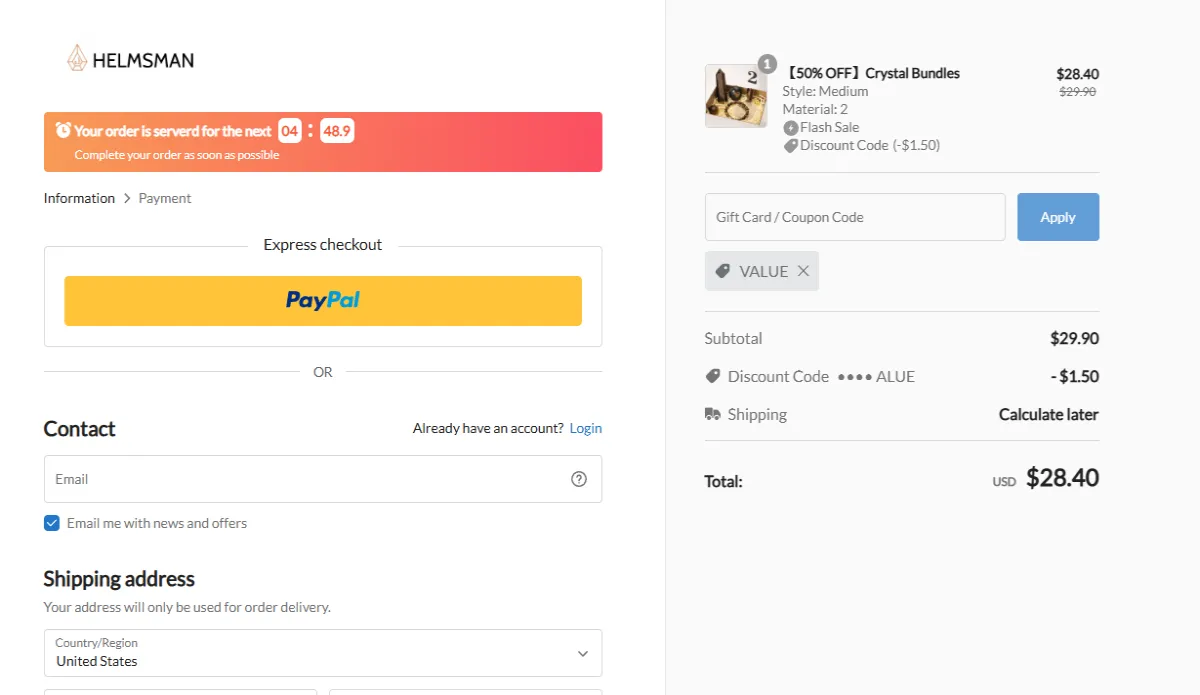
Task: Click the tag icon on the Discount Code summary row
Action: click(x=713, y=376)
